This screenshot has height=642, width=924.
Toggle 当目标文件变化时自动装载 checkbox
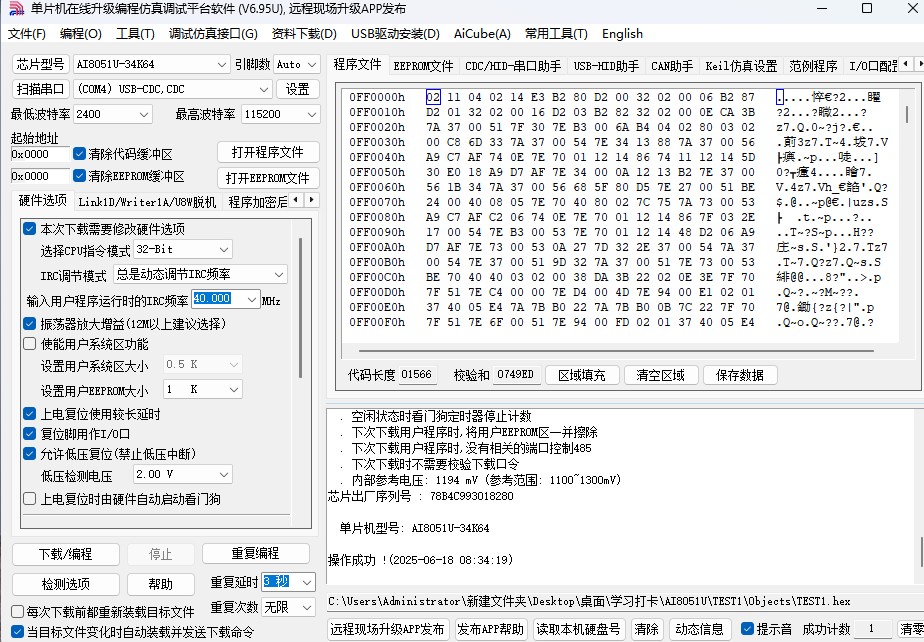click(x=18, y=632)
